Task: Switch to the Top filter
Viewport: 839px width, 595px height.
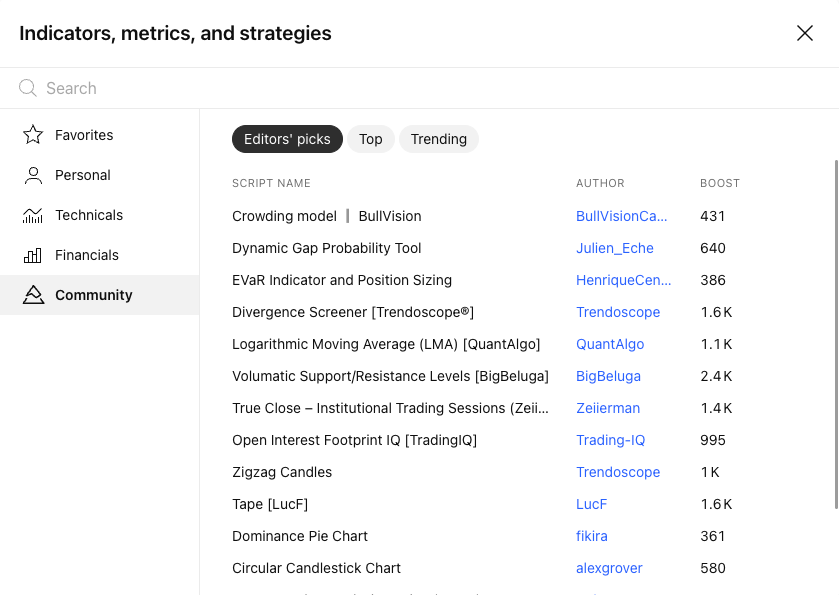Action: 371,139
